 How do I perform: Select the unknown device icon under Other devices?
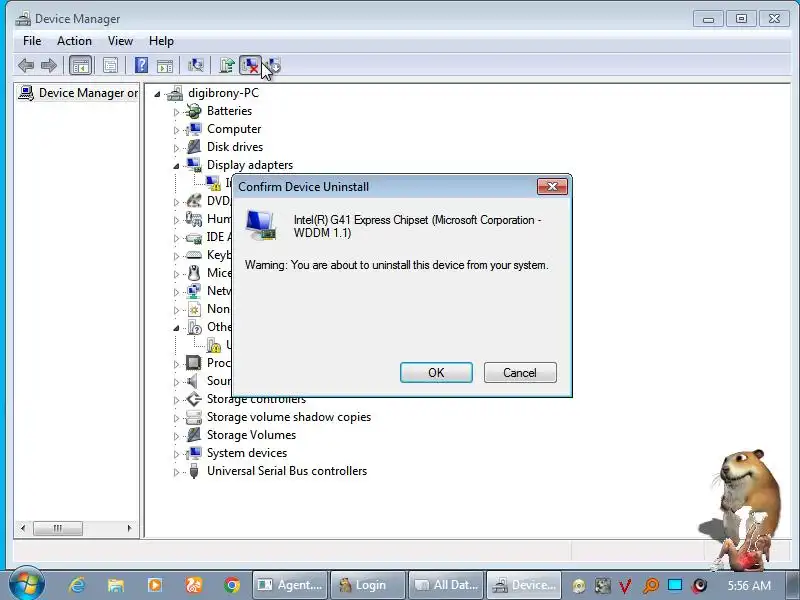pyautogui.click(x=214, y=345)
